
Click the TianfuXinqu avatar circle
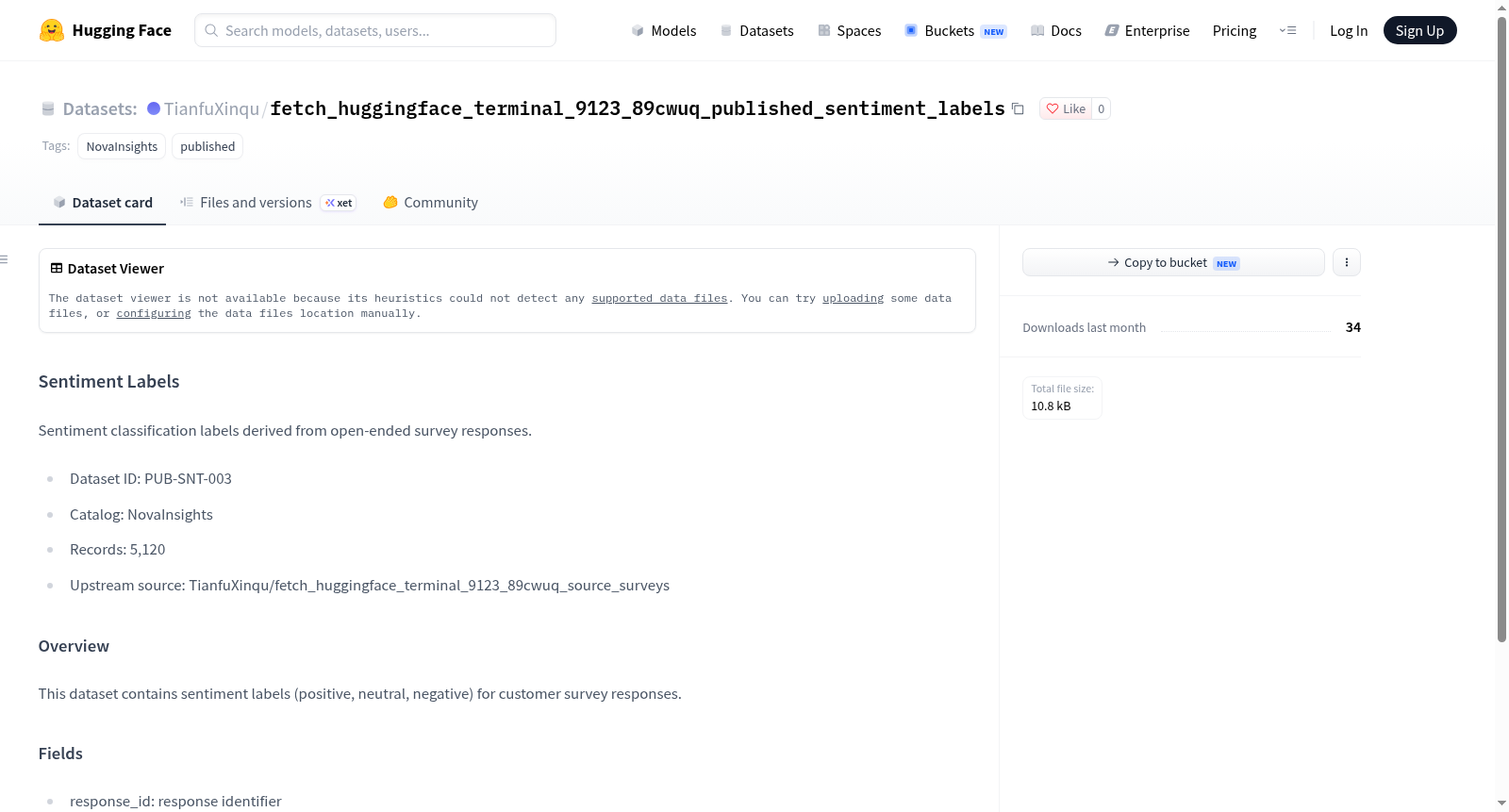[x=154, y=108]
